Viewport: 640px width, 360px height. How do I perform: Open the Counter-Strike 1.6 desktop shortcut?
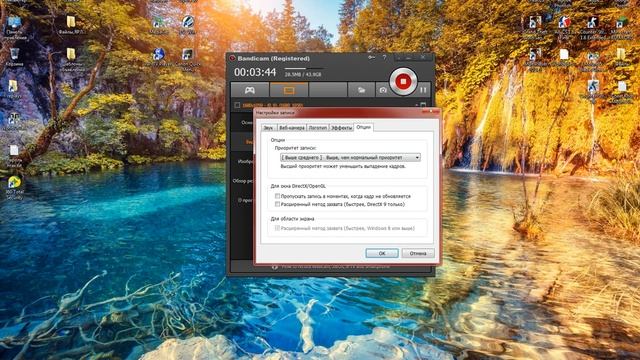[592, 28]
